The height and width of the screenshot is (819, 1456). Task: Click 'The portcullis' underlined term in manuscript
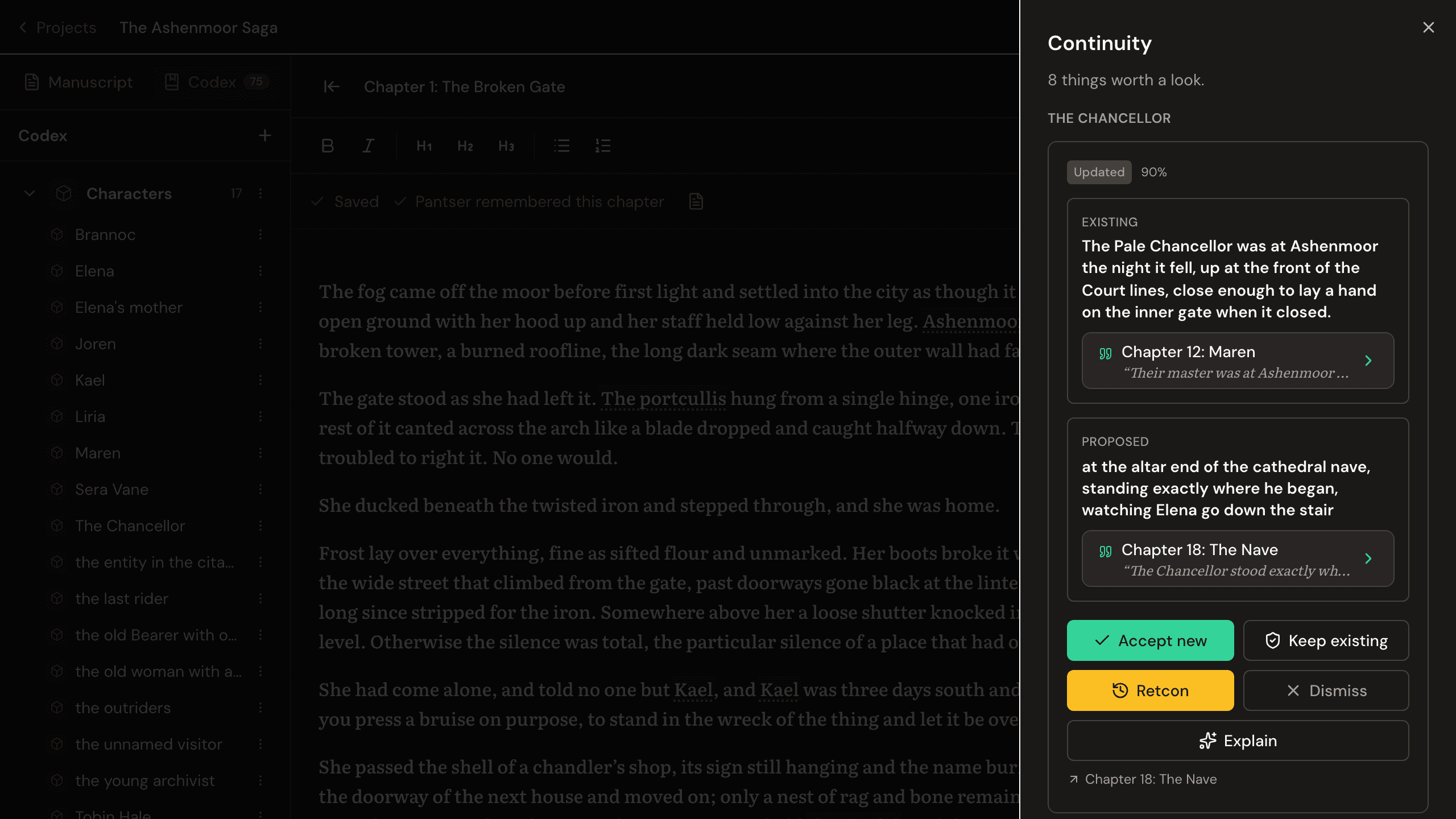[x=664, y=399]
